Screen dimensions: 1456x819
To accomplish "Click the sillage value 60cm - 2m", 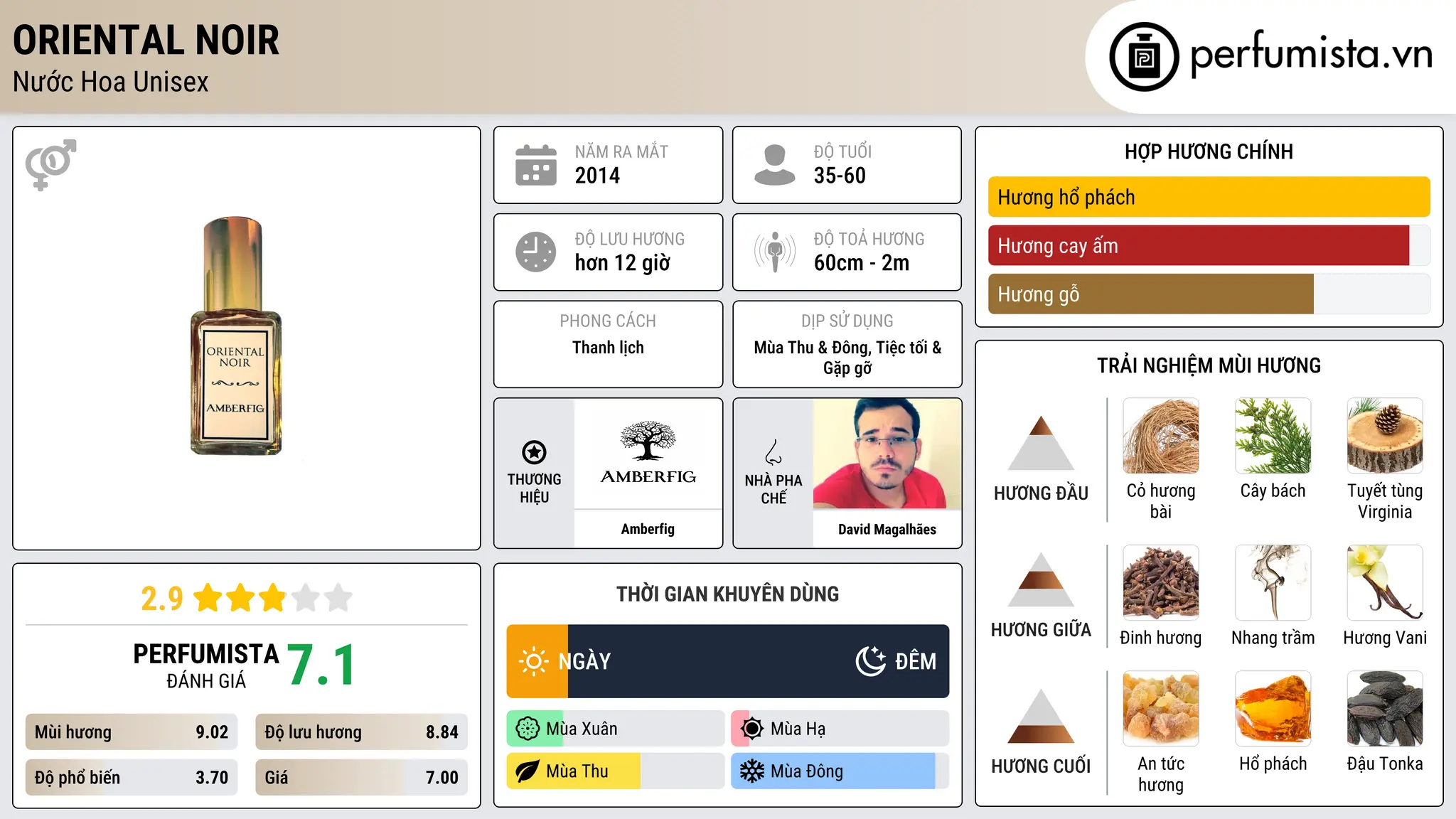I will [862, 263].
